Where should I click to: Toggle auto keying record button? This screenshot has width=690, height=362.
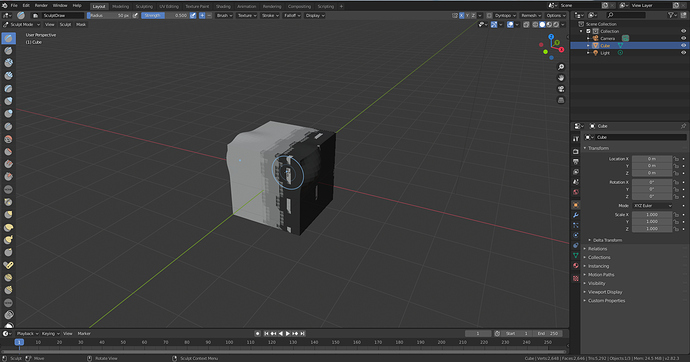pyautogui.click(x=258, y=333)
